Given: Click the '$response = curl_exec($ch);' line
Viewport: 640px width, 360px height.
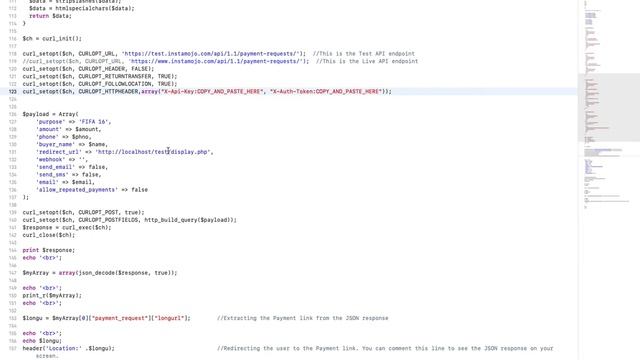Looking at the screenshot, I should click(67, 228).
